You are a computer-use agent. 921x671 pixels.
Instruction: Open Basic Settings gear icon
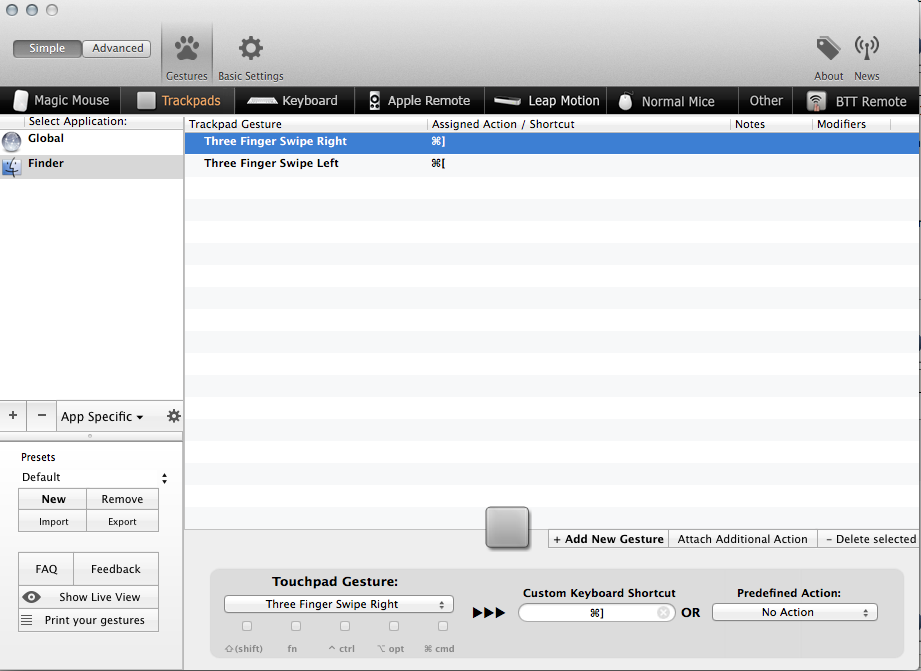pyautogui.click(x=251, y=48)
